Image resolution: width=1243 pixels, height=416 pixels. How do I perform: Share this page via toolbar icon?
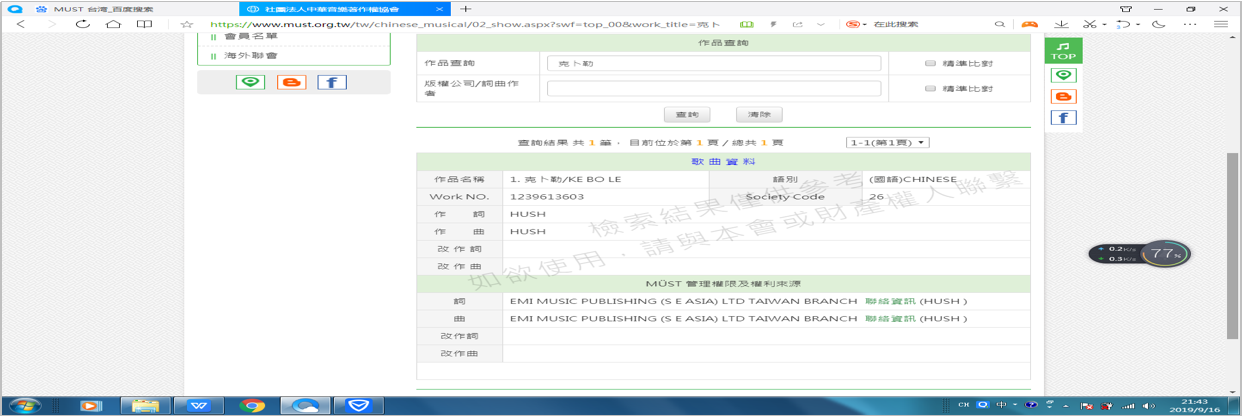tap(797, 24)
